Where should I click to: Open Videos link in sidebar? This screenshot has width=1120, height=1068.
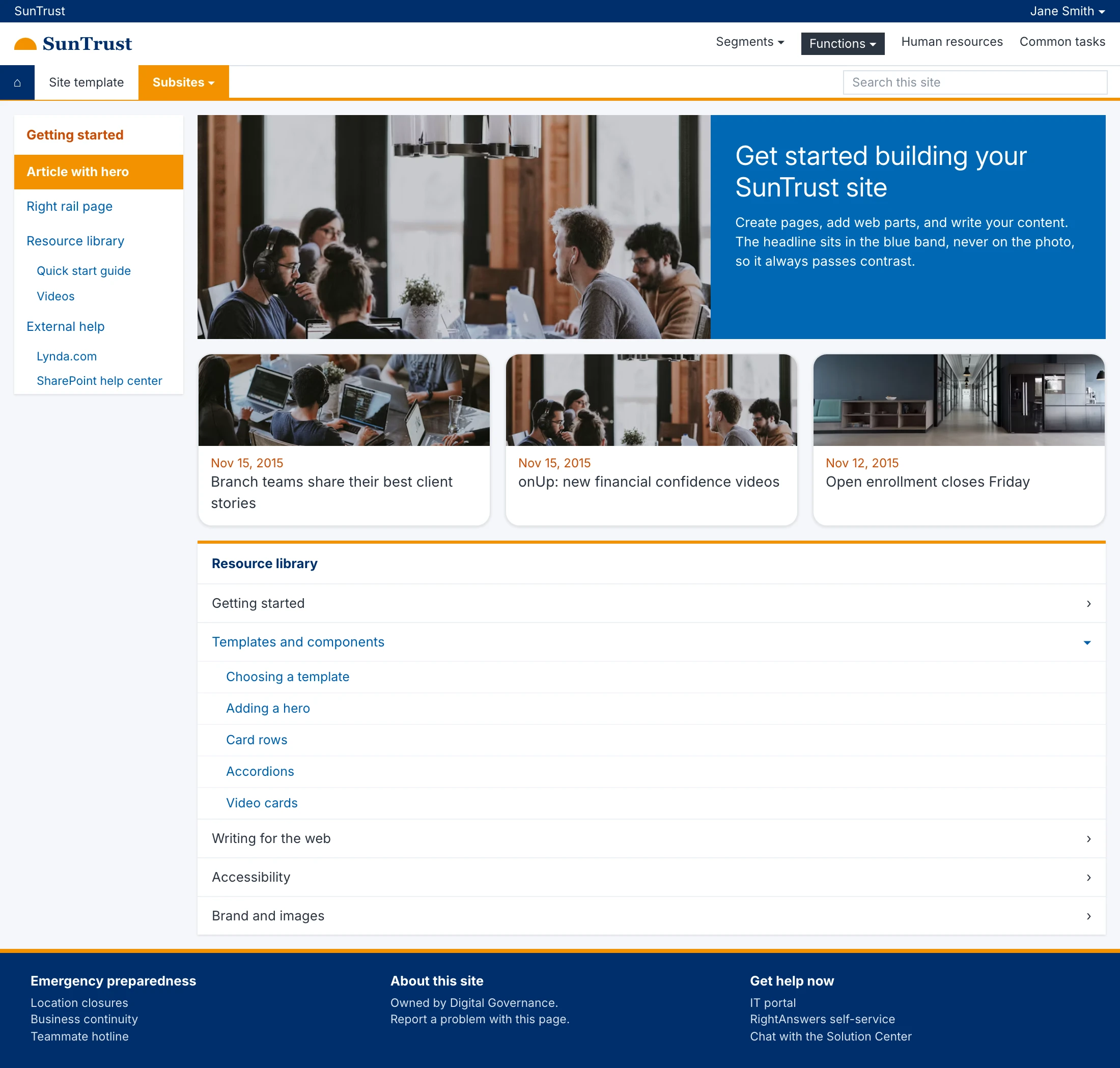tap(56, 297)
